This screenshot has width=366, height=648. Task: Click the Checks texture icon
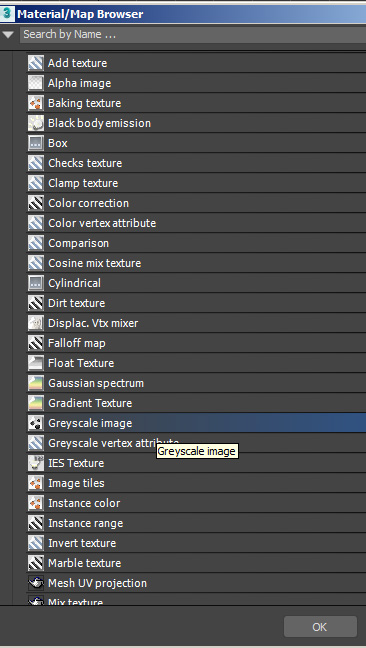coord(36,163)
